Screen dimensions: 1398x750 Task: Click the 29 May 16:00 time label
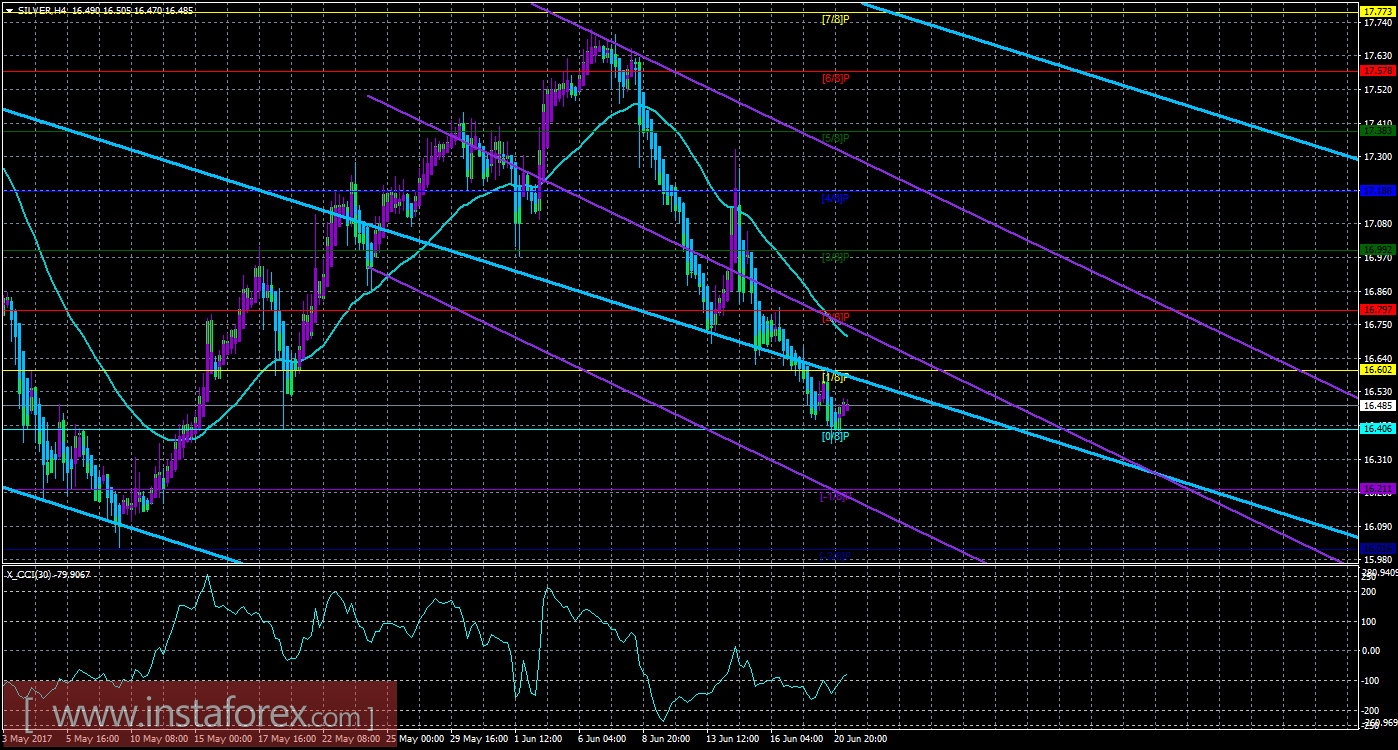(x=479, y=739)
